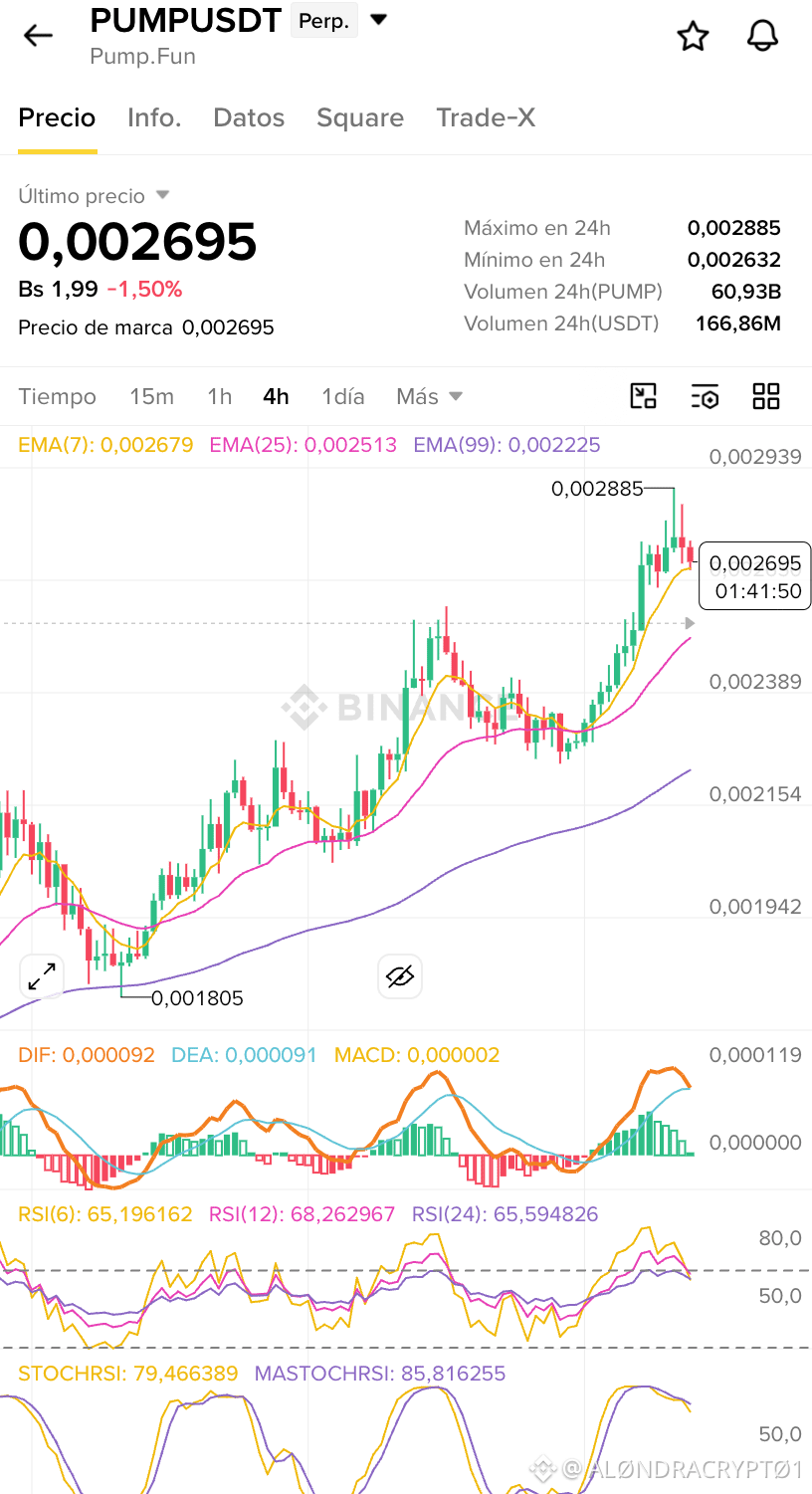Screen dimensions: 812x1494
Task: Expand the Más intervals dropdown
Action: [429, 396]
